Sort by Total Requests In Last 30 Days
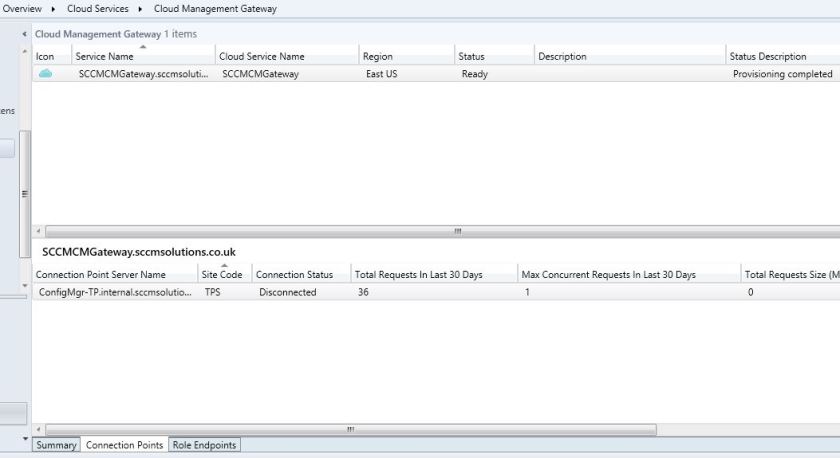The width and height of the screenshot is (840, 458). tap(434, 274)
